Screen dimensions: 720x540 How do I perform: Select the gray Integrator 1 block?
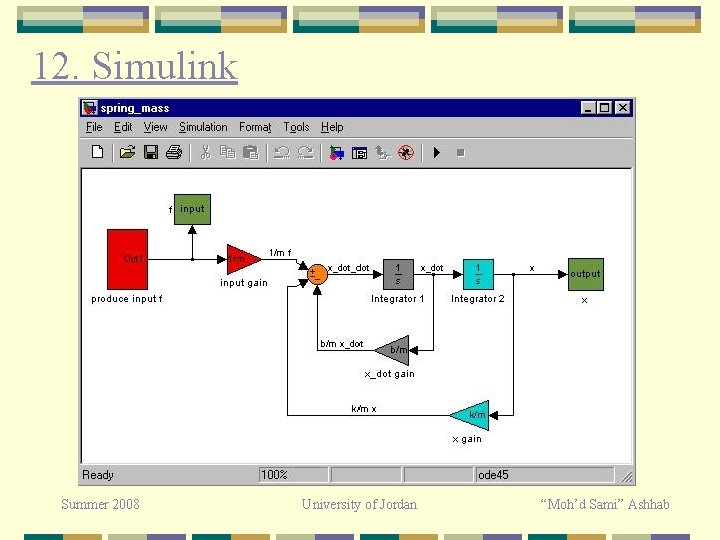pyautogui.click(x=398, y=274)
